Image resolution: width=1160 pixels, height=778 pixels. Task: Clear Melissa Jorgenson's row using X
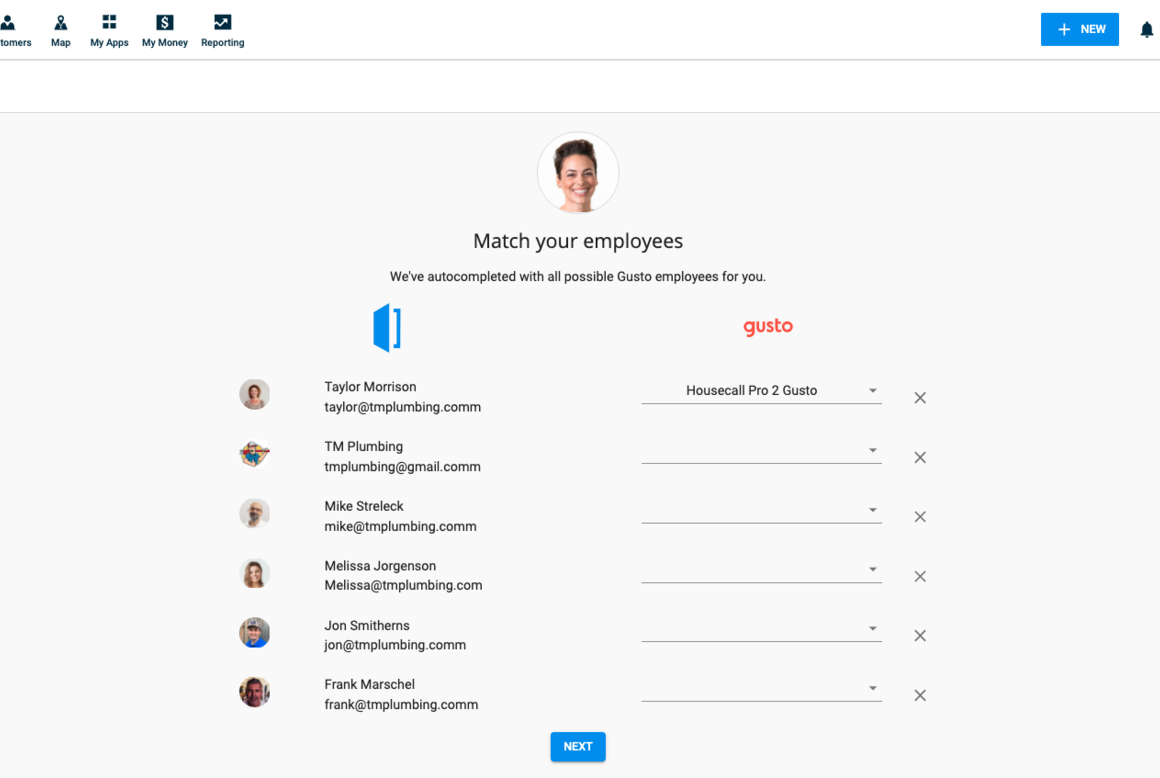(920, 576)
